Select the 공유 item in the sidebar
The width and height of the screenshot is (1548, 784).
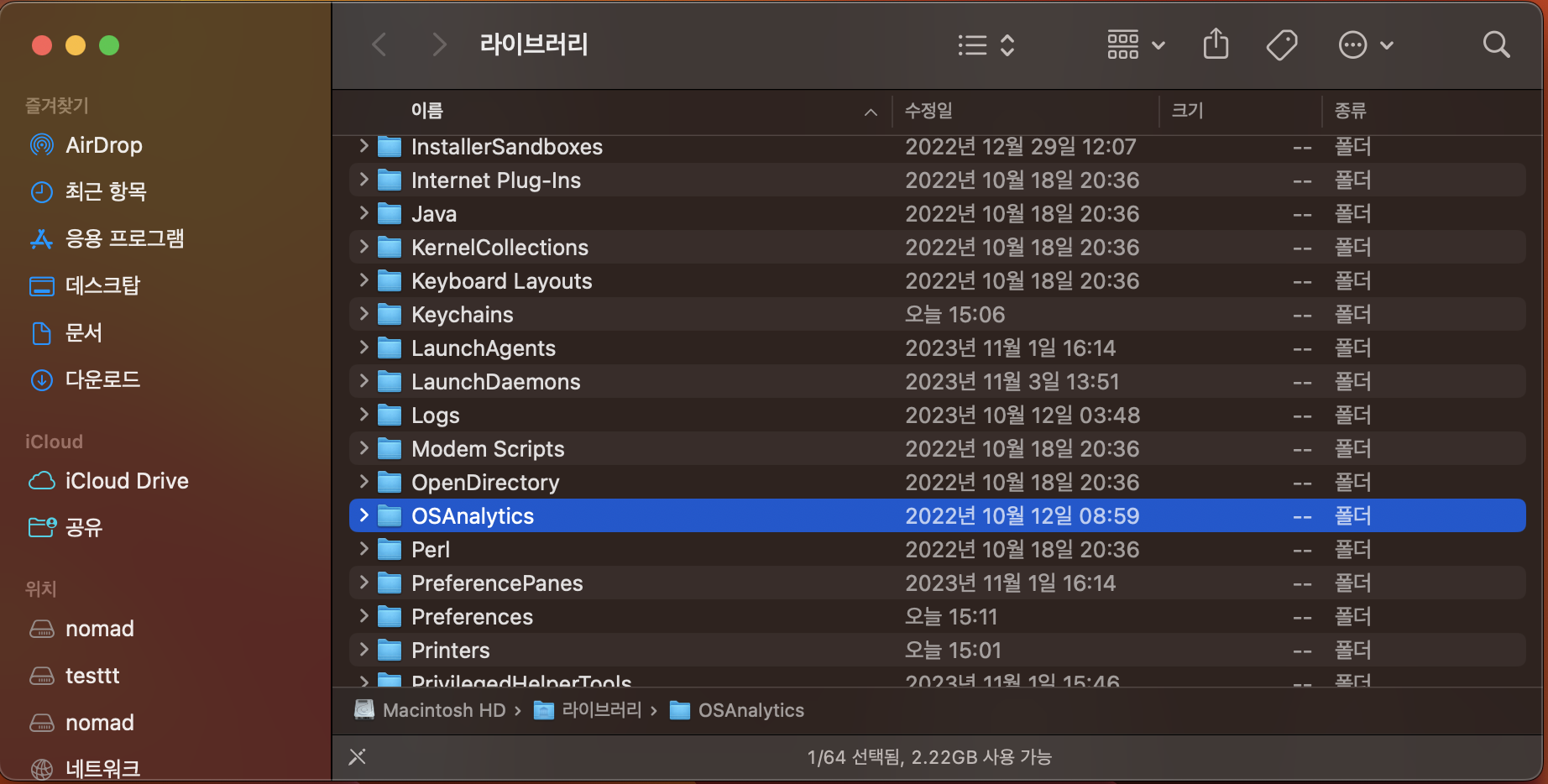(x=84, y=527)
